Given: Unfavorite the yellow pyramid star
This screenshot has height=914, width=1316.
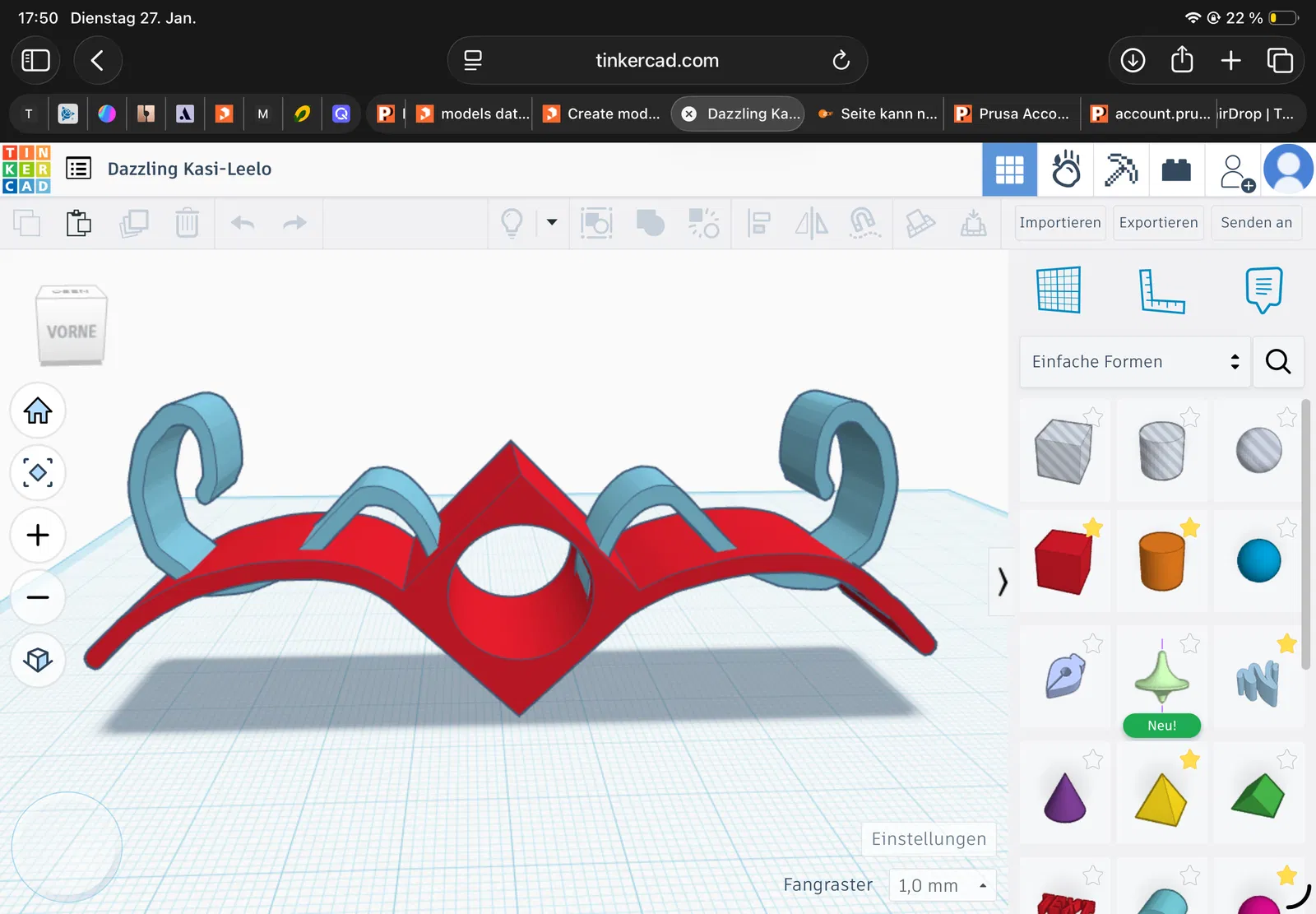Looking at the screenshot, I should 1190,759.
